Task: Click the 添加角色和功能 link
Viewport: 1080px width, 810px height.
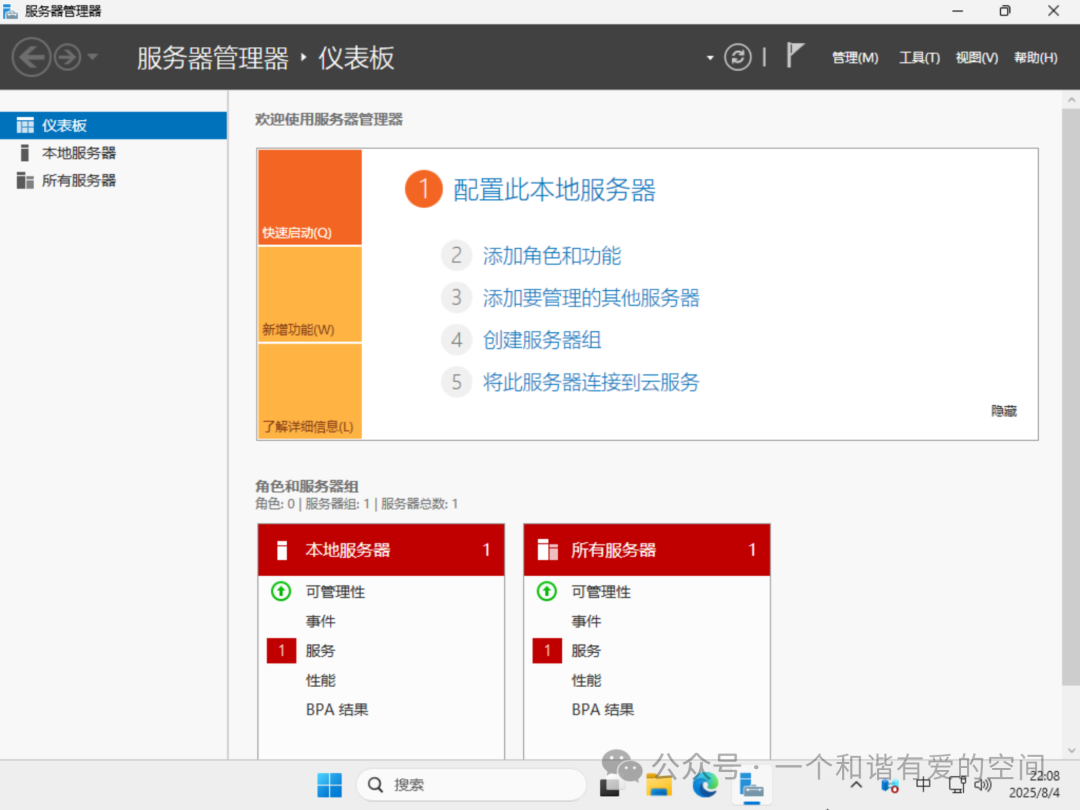Action: (x=552, y=256)
